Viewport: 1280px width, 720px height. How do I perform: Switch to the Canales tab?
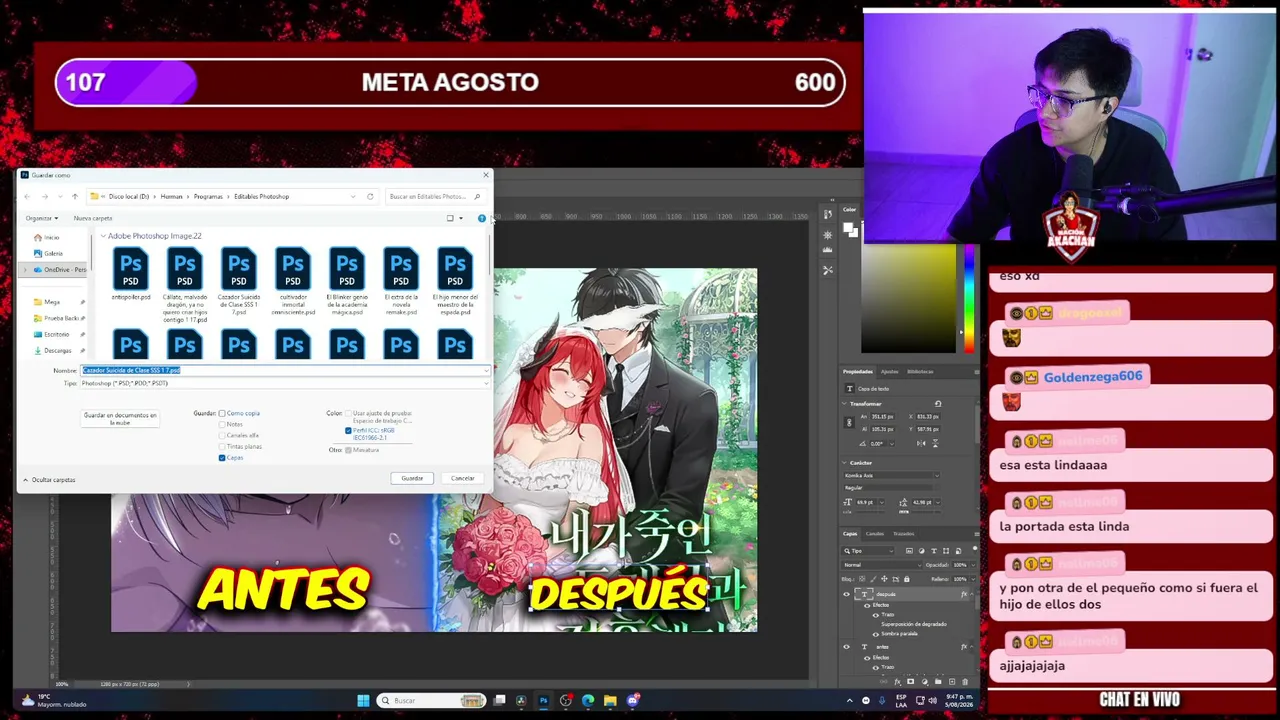coord(875,534)
